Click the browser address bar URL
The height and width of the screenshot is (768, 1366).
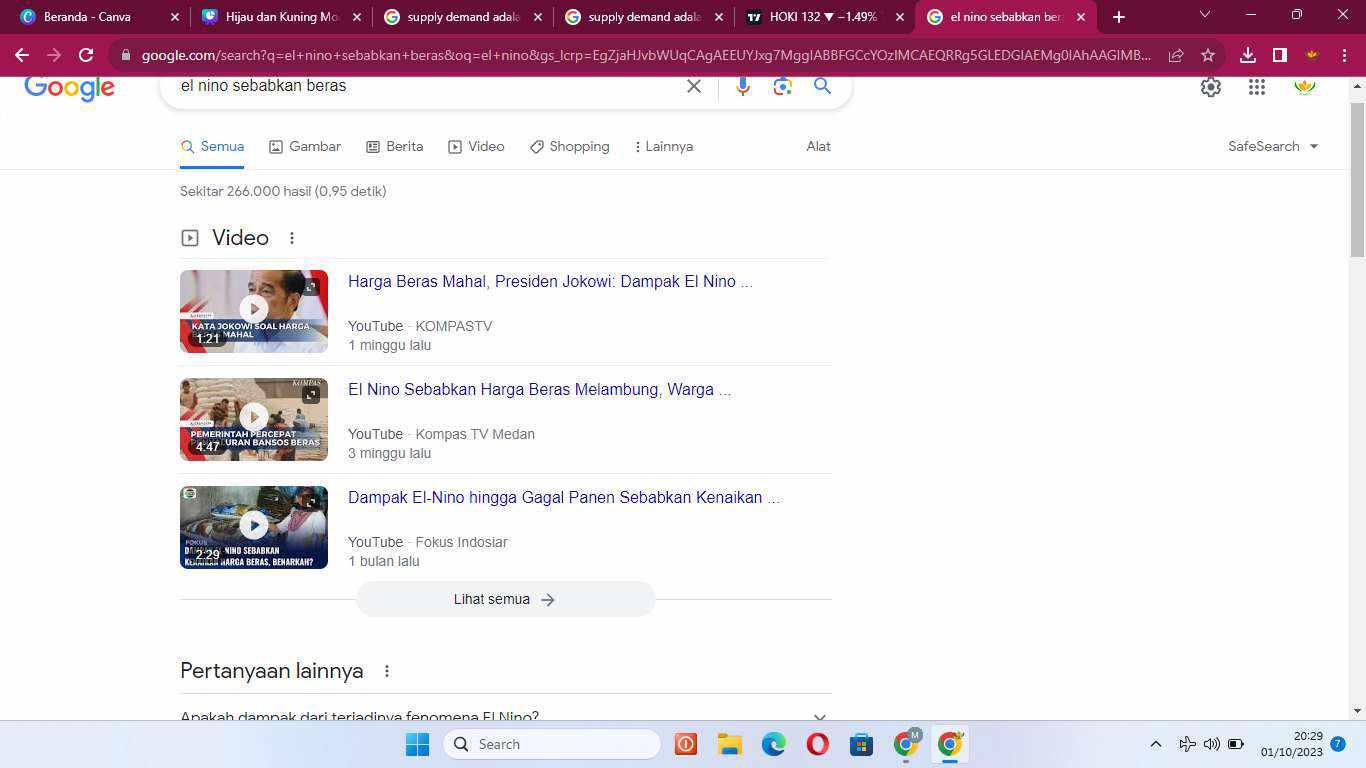(645, 55)
